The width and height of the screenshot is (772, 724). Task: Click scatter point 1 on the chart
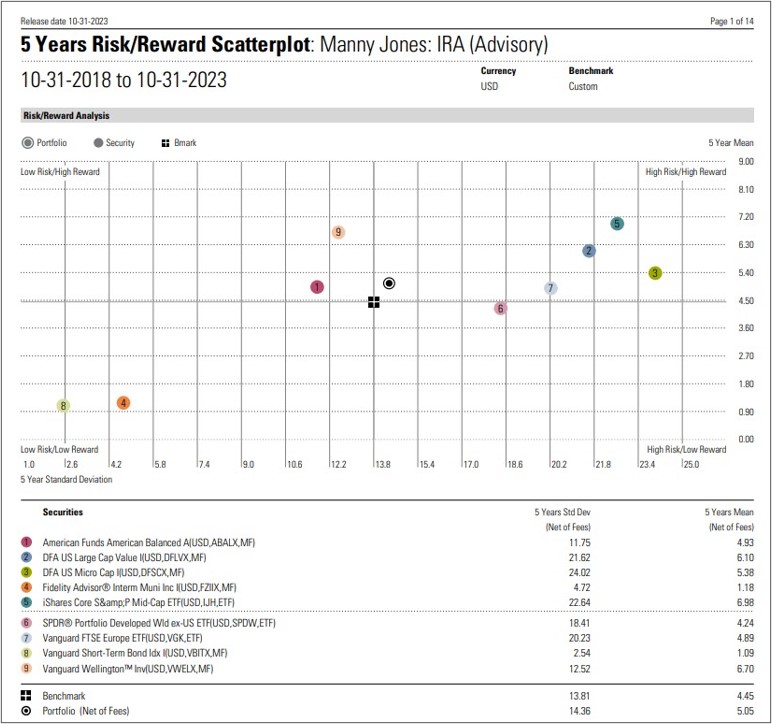pos(317,287)
